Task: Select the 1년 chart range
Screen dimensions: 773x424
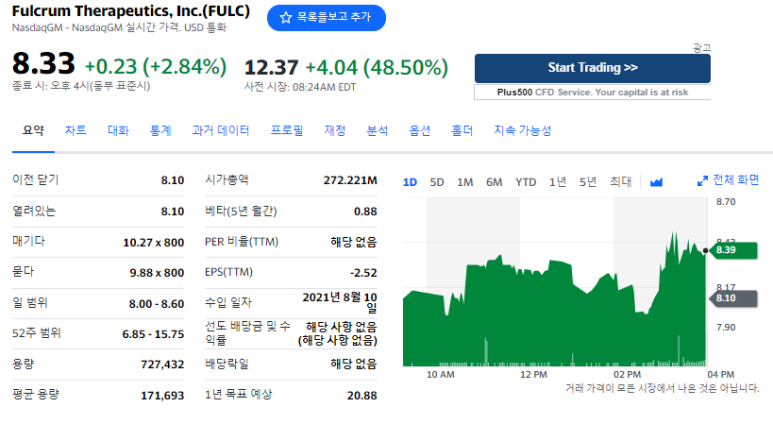Action: 558,182
